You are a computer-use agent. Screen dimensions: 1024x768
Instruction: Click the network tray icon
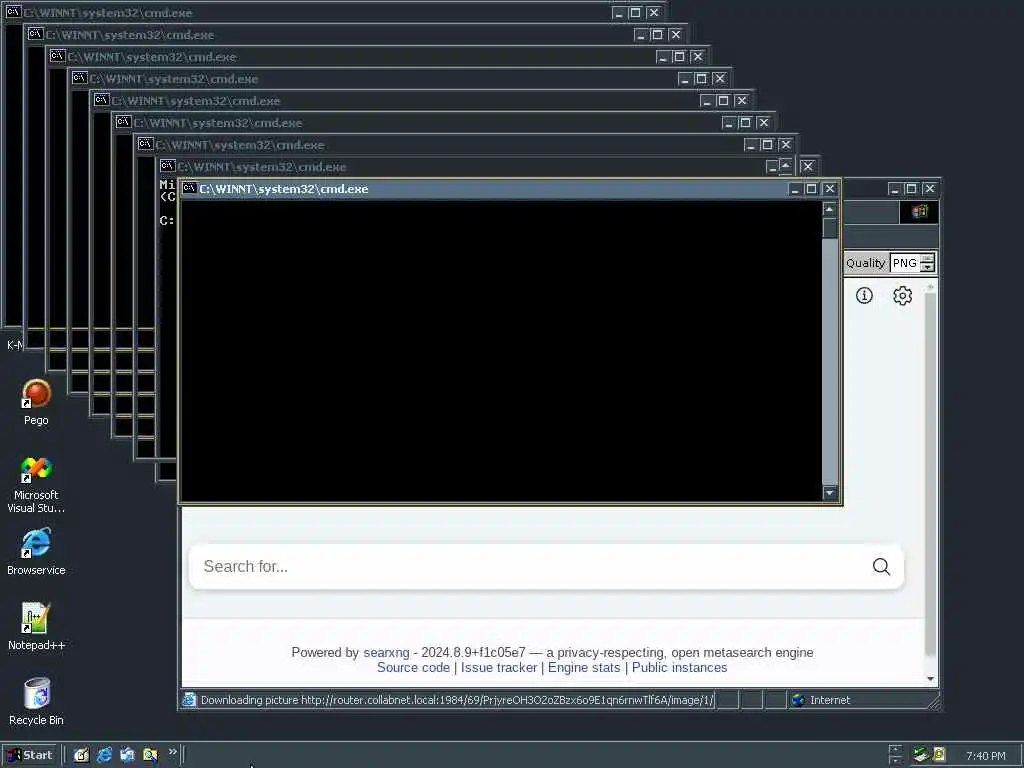tap(921, 754)
